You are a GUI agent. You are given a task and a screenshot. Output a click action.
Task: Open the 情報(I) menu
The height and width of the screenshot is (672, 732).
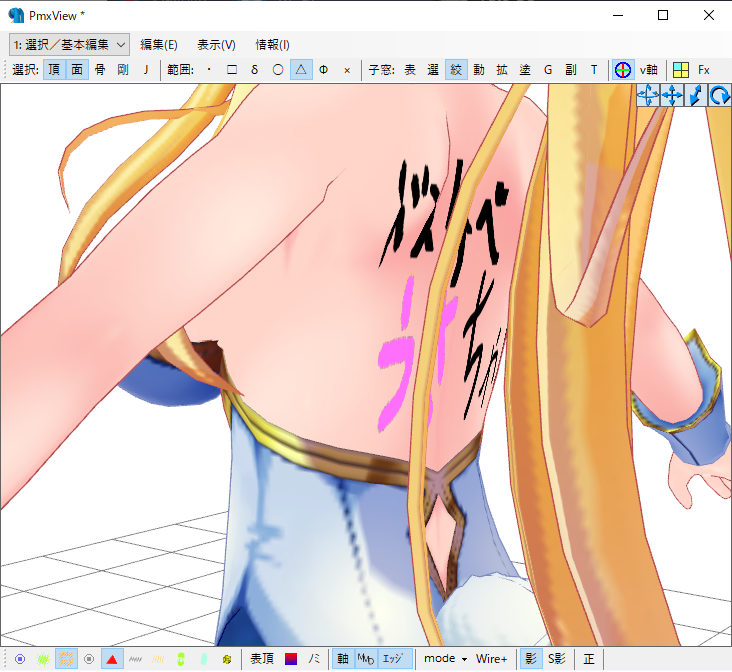[272, 45]
